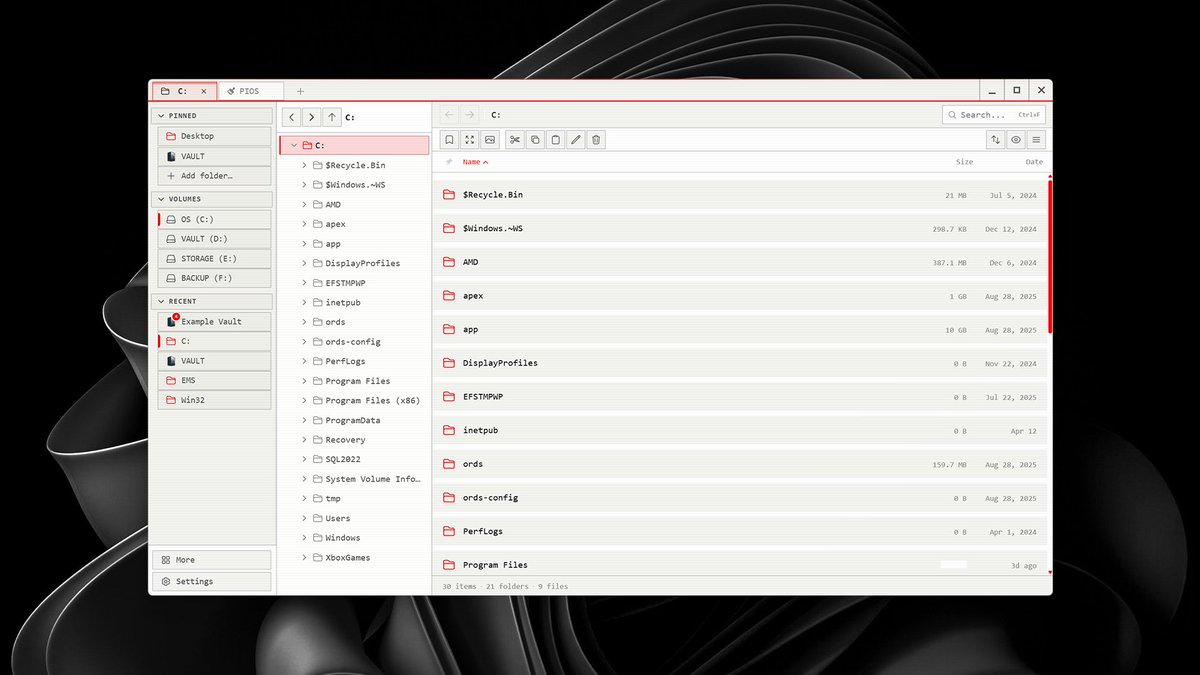Click the Example Vault icon with red badge
The width and height of the screenshot is (1200, 675).
[172, 321]
